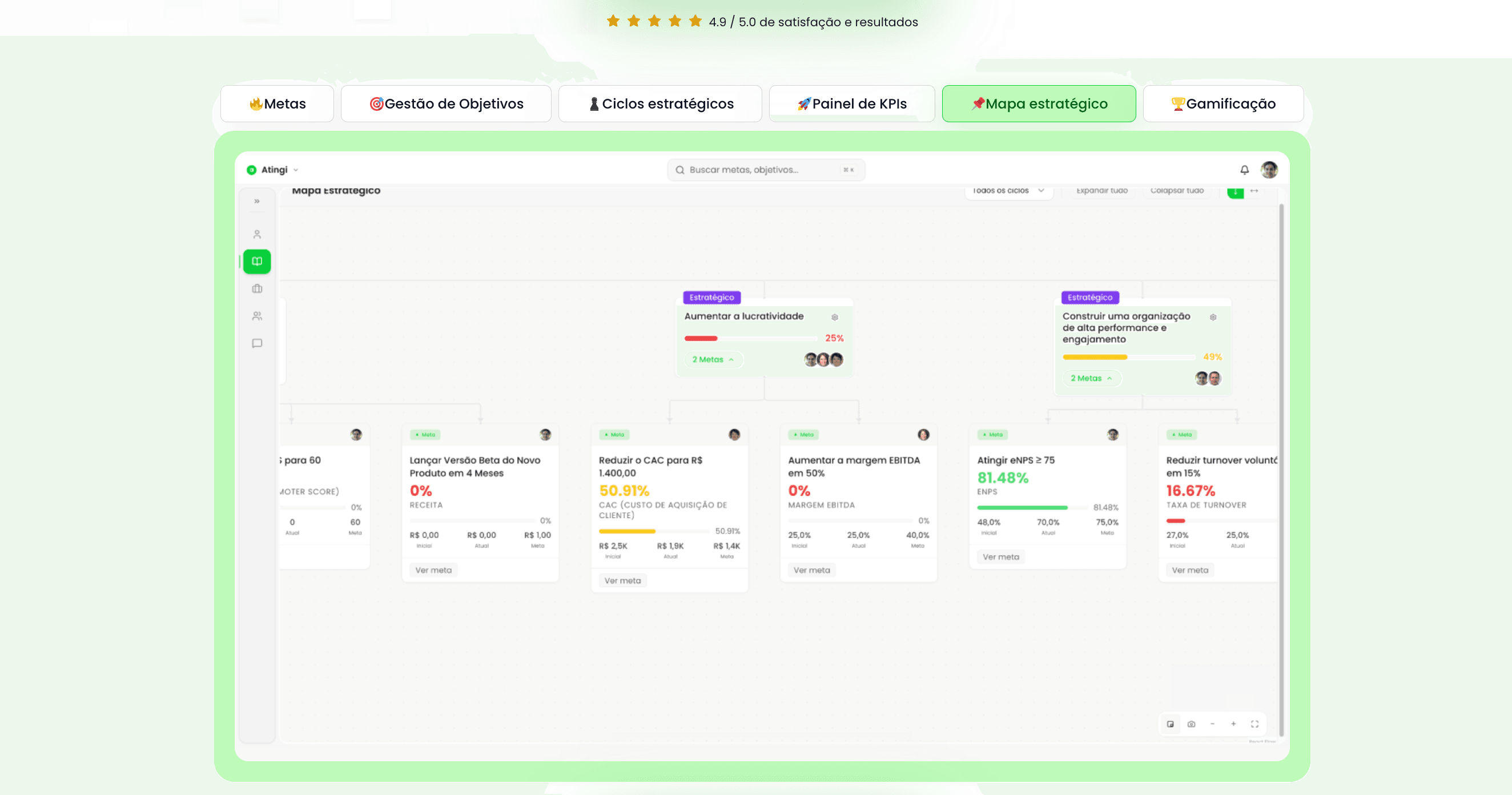Zoom in with the plus control
The image size is (1512, 795).
pyautogui.click(x=1233, y=724)
